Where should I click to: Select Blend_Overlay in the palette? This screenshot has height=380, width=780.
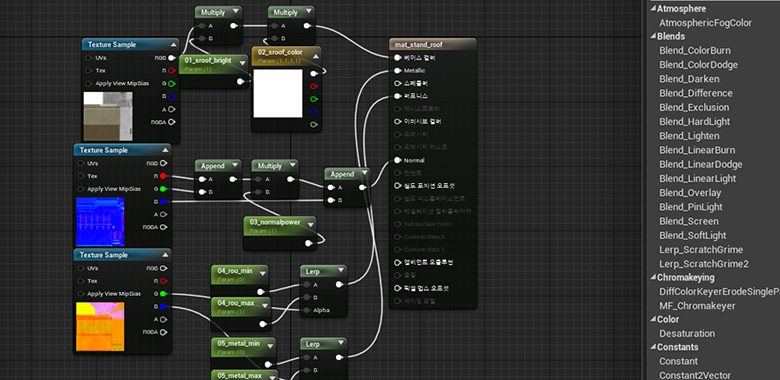tap(690, 192)
